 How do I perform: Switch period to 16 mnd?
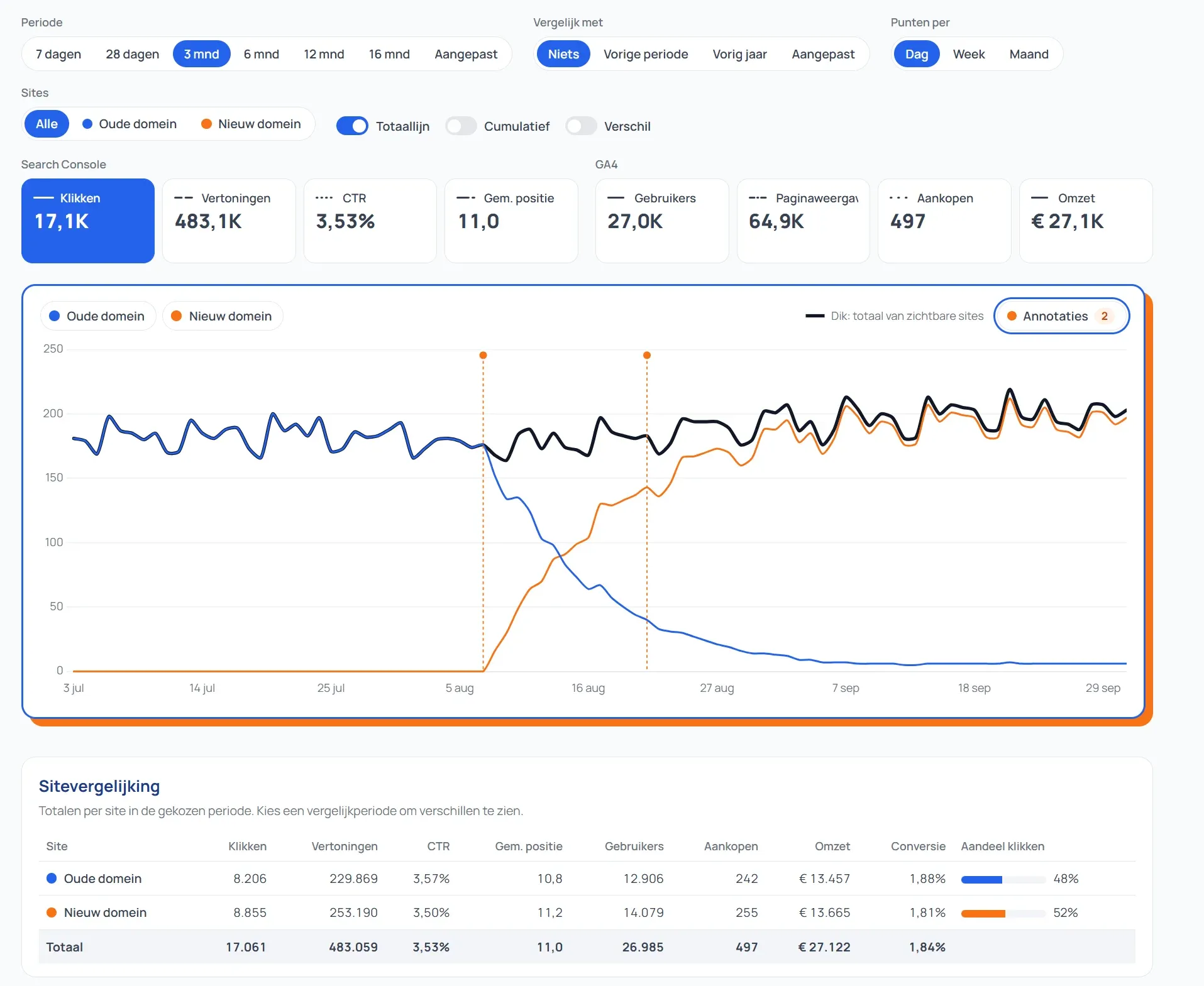(389, 54)
